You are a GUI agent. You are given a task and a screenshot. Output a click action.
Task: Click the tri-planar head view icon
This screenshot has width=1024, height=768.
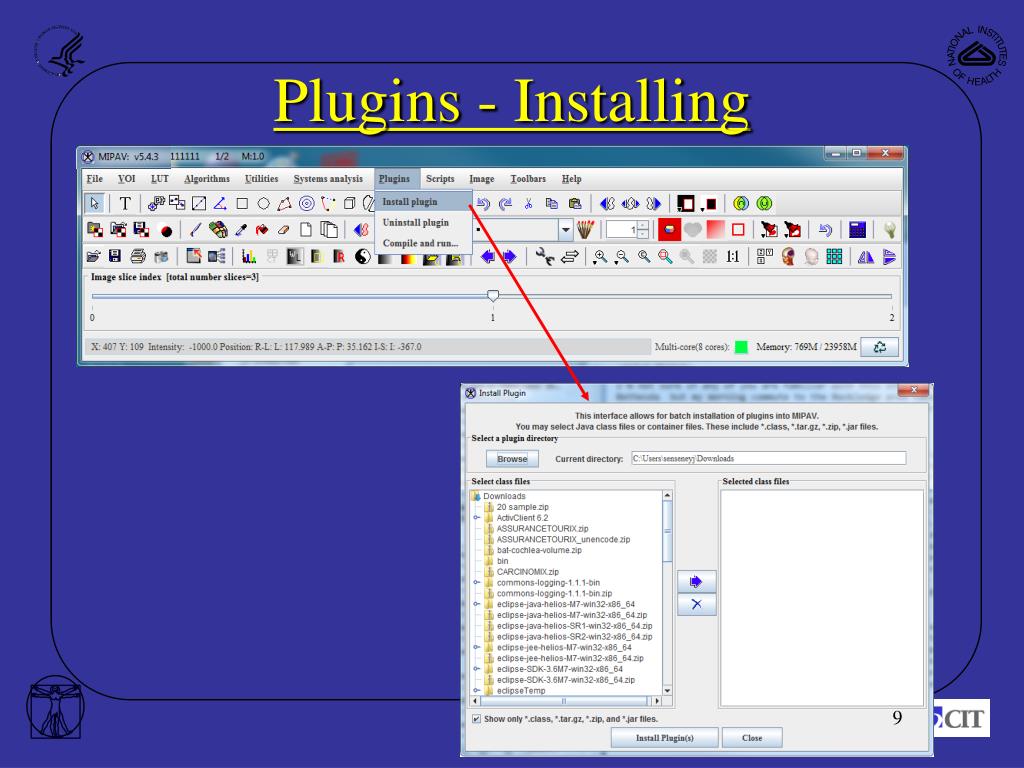(x=788, y=257)
